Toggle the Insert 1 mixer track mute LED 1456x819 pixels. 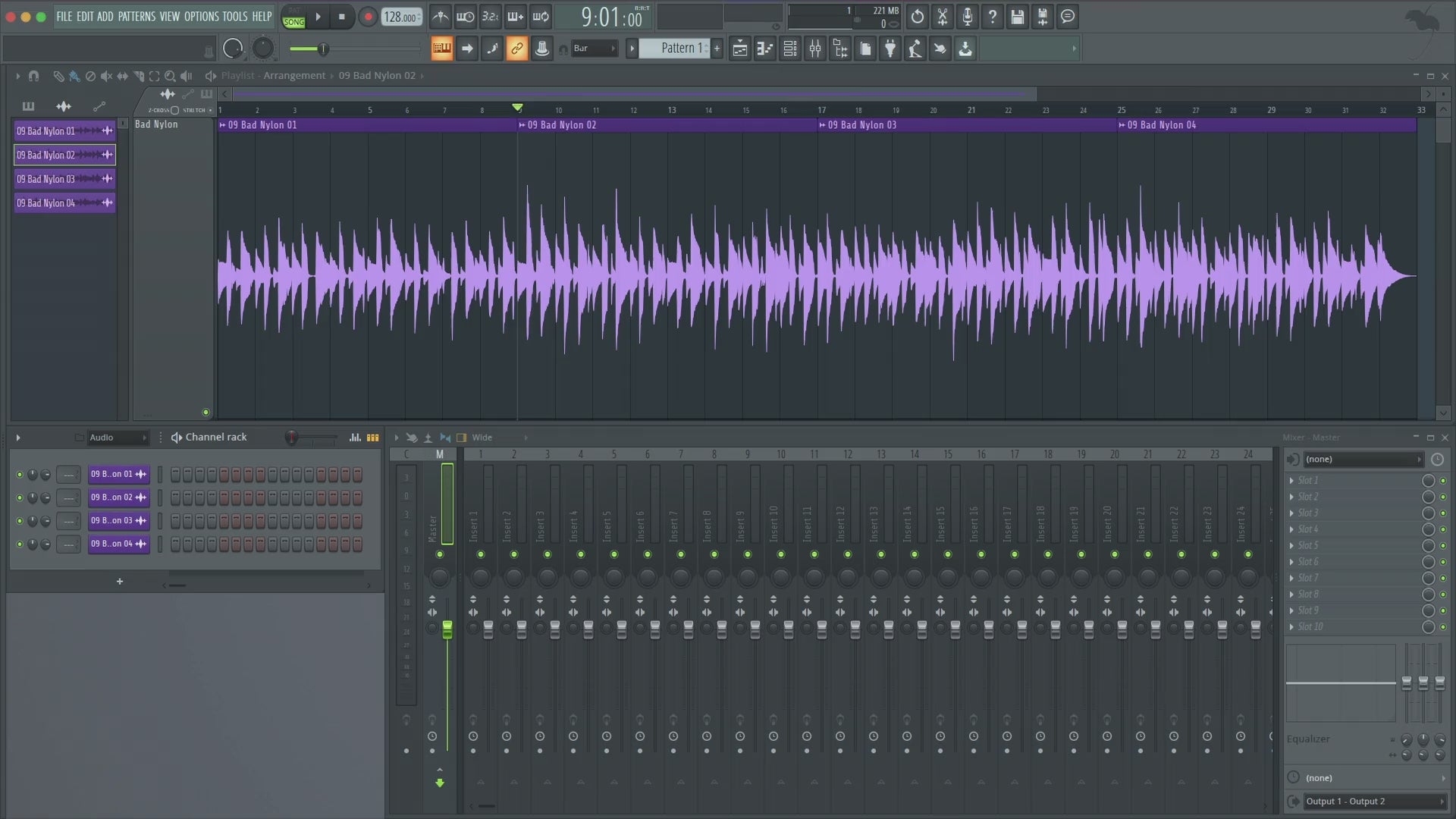pos(481,554)
